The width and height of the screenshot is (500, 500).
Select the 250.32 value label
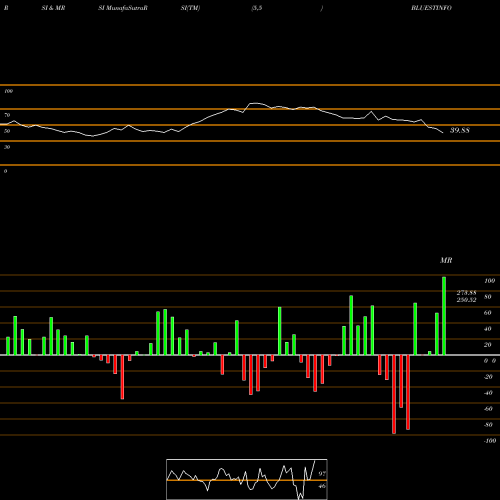(x=466, y=300)
